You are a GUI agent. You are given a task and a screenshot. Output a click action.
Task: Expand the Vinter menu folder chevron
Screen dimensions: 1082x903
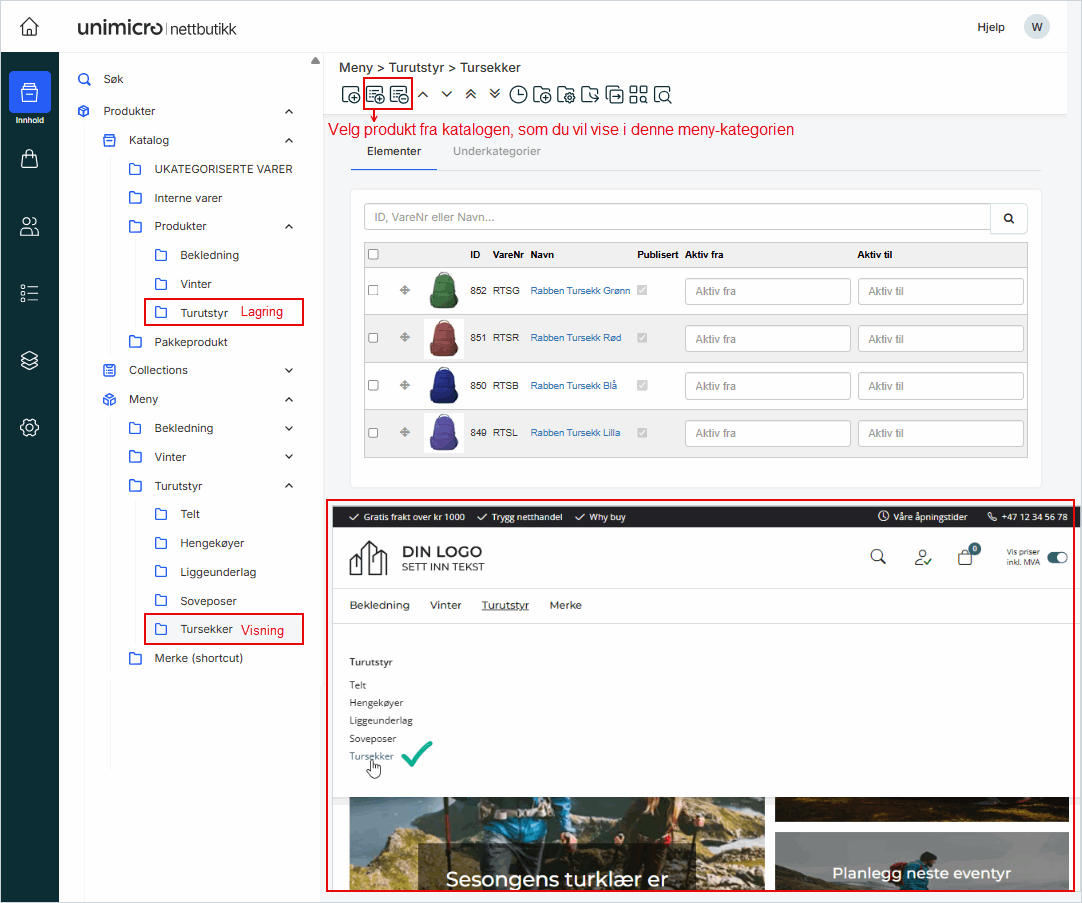[x=289, y=457]
